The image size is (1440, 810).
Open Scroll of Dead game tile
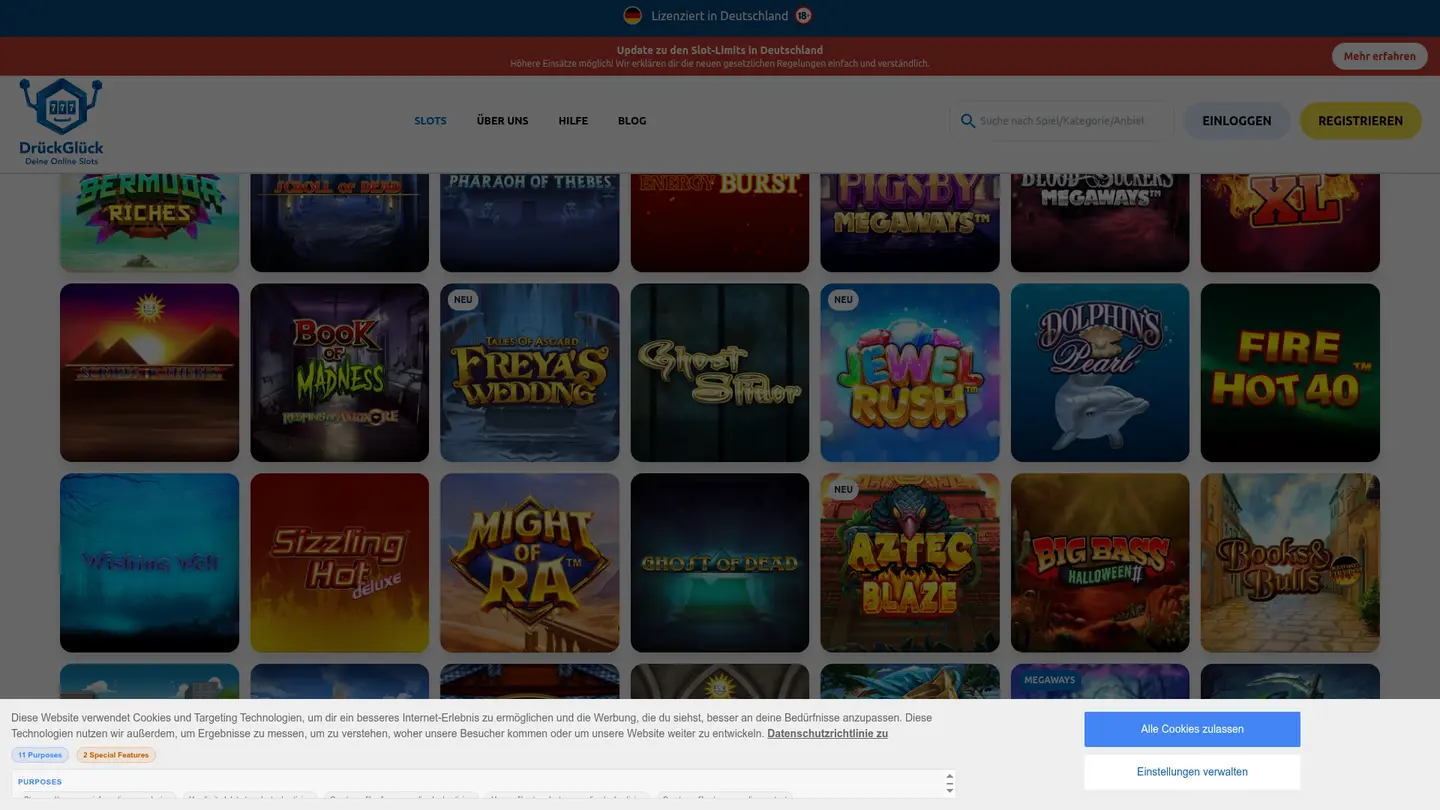(x=339, y=221)
